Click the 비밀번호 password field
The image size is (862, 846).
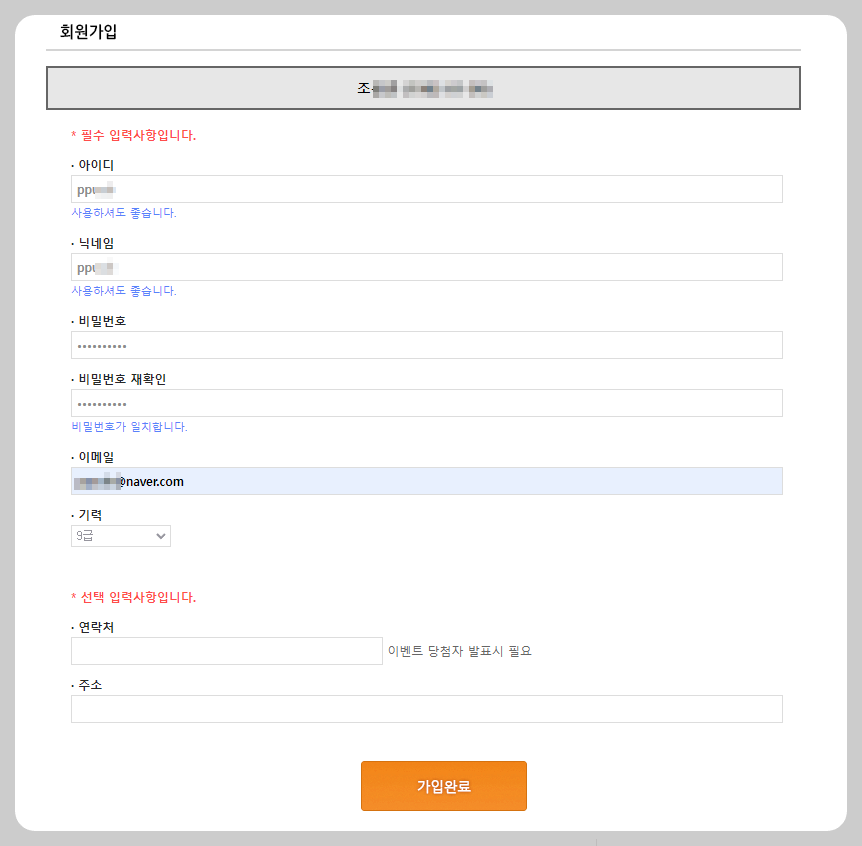click(x=426, y=344)
